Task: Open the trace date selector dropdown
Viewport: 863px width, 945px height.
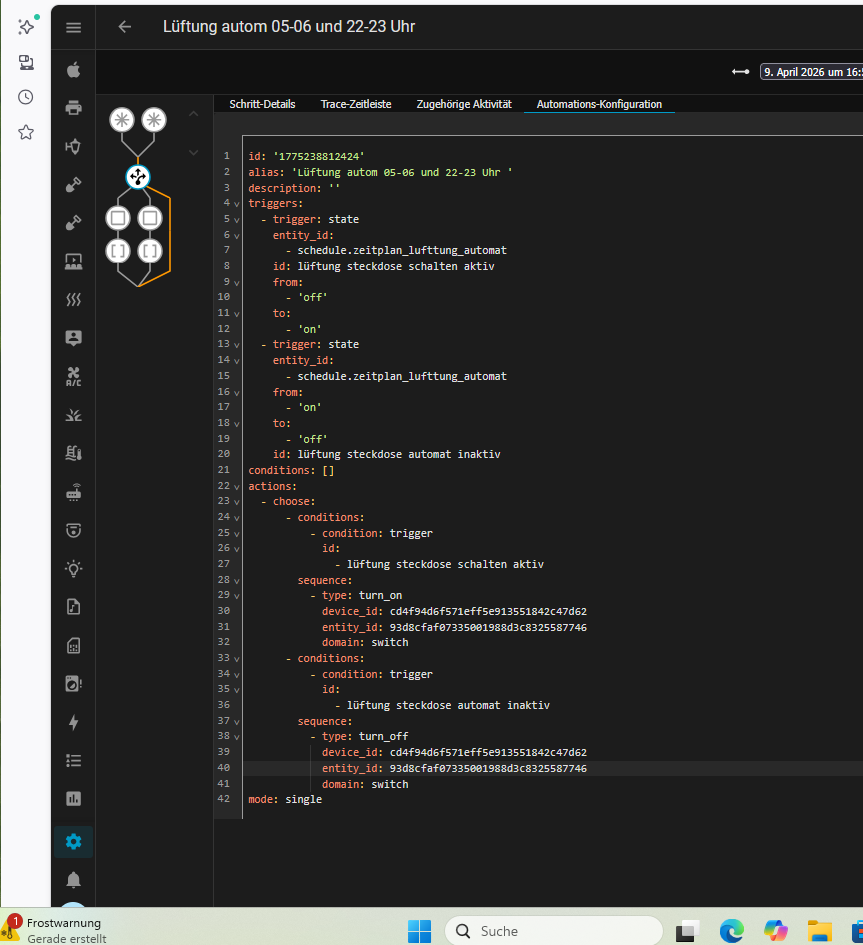Action: [810, 71]
